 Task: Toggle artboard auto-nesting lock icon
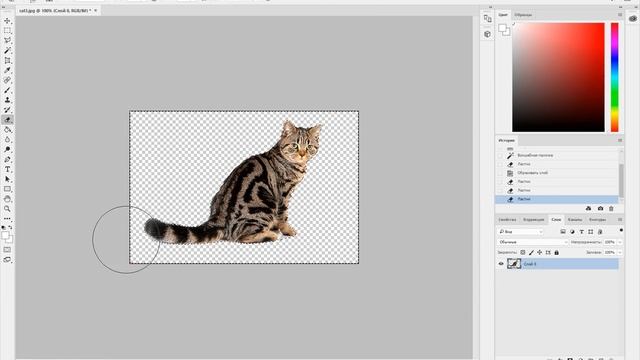pyautogui.click(x=548, y=253)
